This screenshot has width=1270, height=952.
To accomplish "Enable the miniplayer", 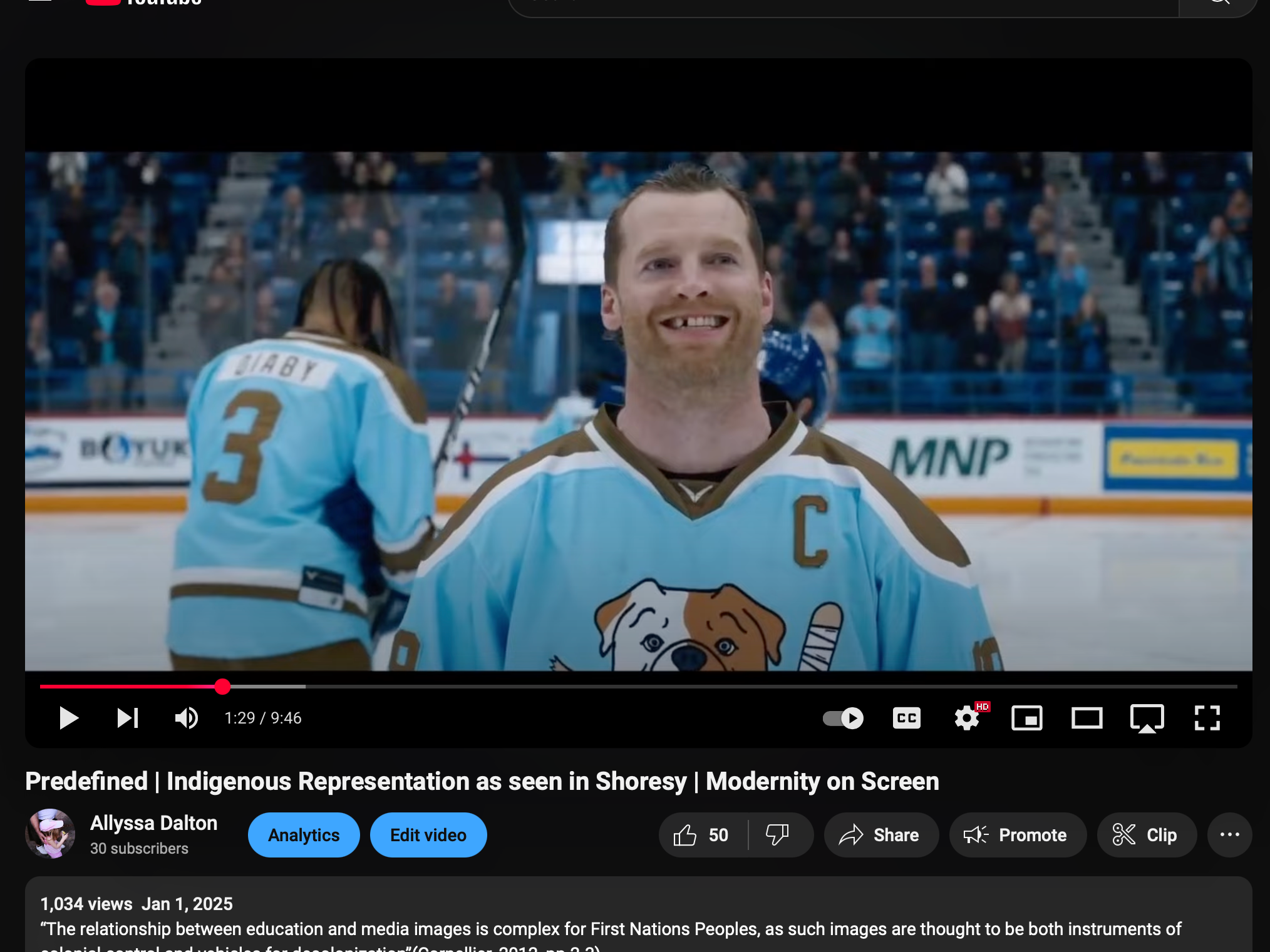I will [1026, 718].
